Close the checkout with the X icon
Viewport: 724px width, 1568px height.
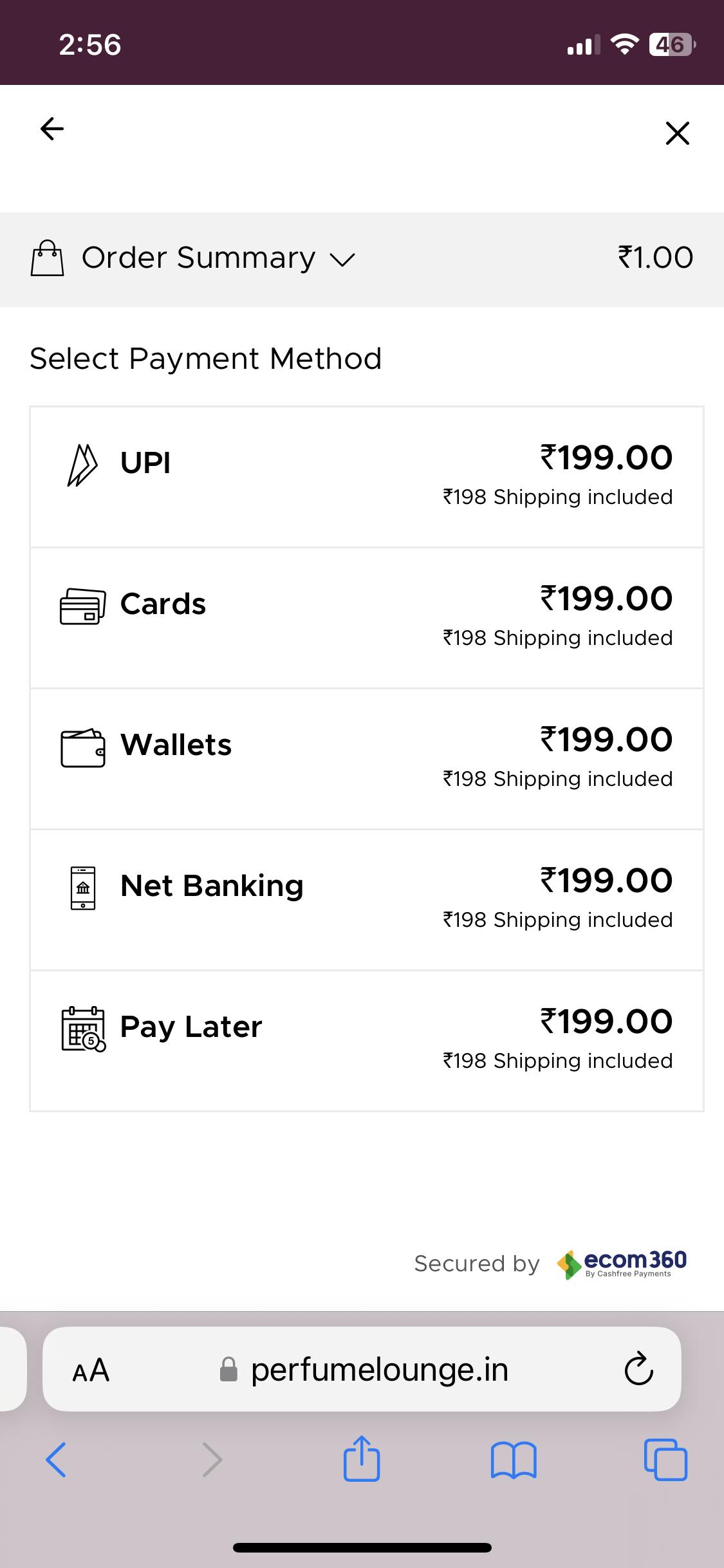(677, 133)
